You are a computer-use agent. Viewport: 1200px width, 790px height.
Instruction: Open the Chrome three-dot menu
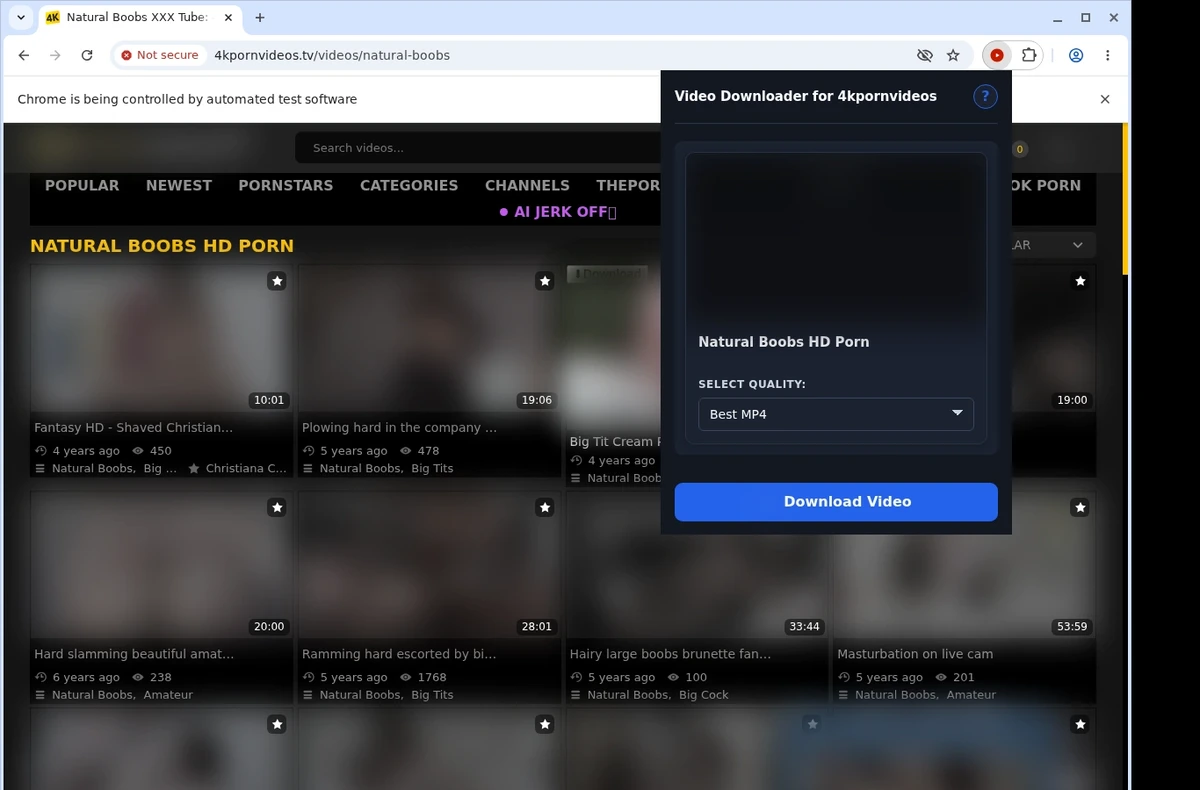(x=1107, y=55)
